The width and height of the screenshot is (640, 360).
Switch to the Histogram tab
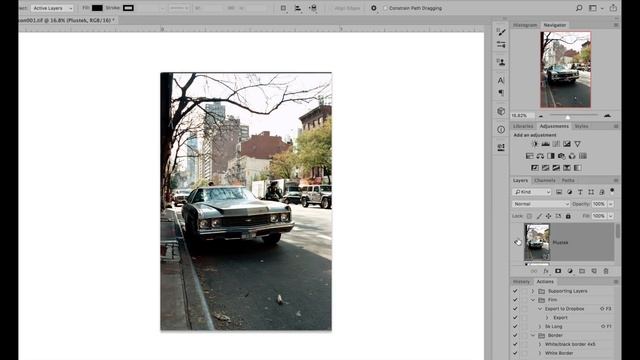tap(525, 25)
